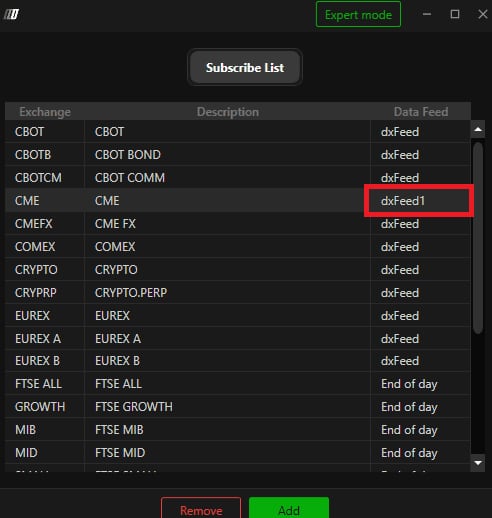Select the FTSE ALL exchange cell
Screen dimensions: 492x518
click(x=45, y=384)
